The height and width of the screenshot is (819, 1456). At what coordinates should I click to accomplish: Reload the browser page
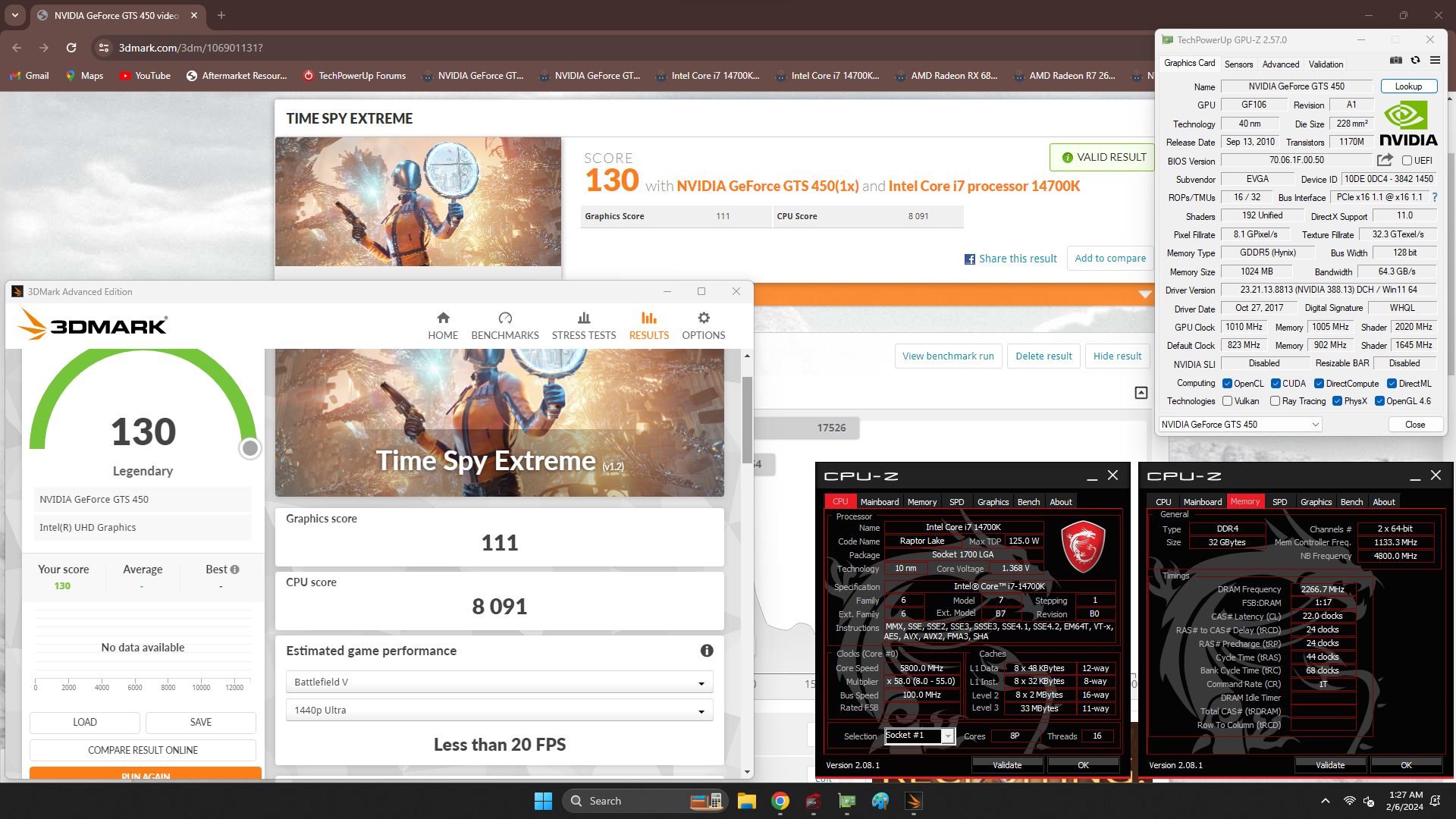tap(71, 48)
